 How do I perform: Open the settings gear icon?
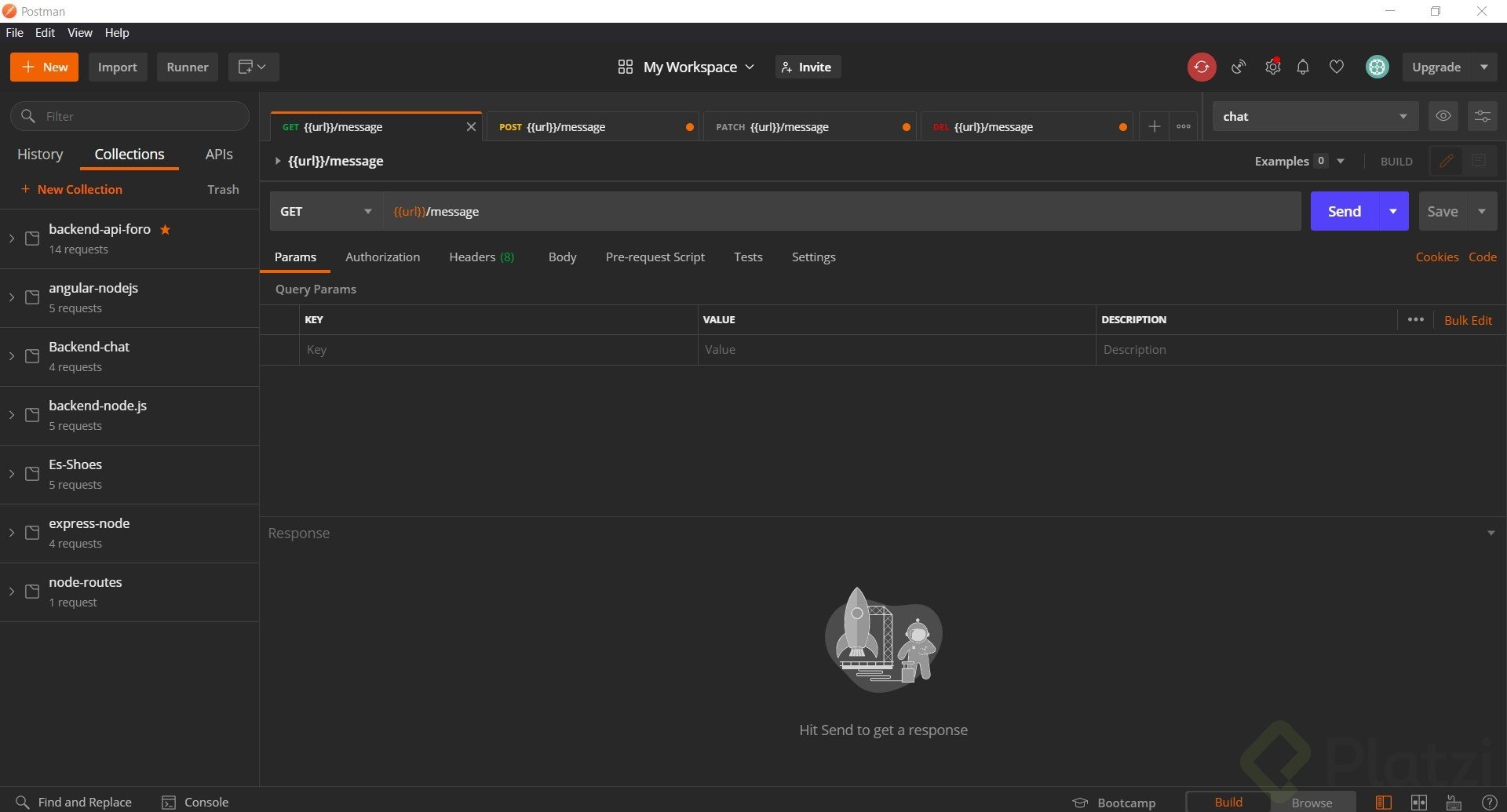1272,67
